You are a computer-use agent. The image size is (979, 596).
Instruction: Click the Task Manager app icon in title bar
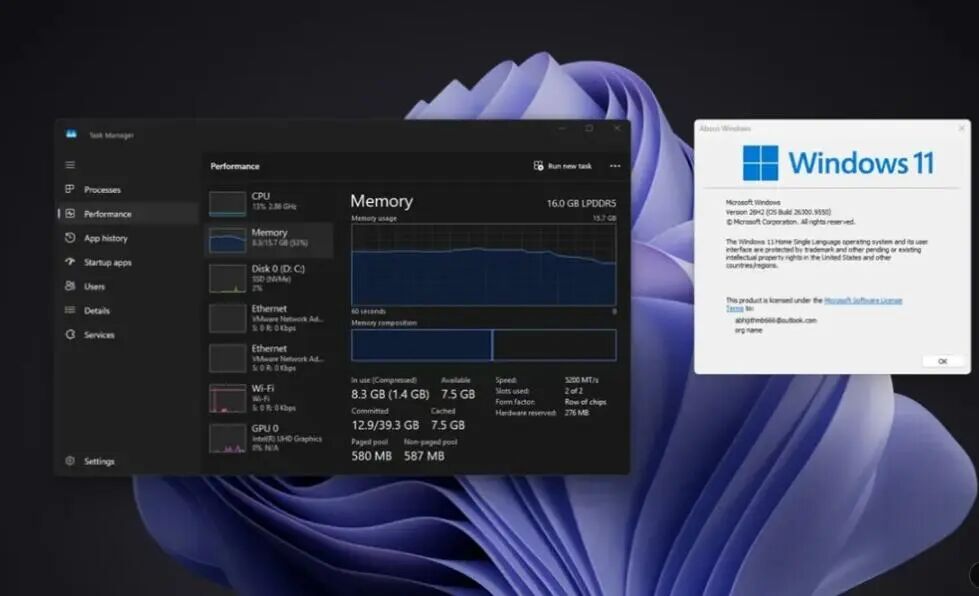click(71, 134)
